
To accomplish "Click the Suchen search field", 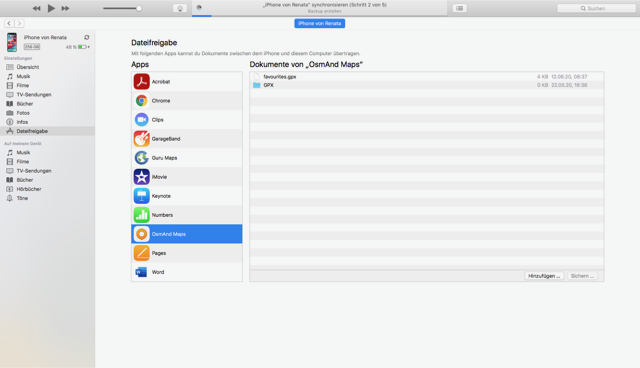I will pos(596,8).
